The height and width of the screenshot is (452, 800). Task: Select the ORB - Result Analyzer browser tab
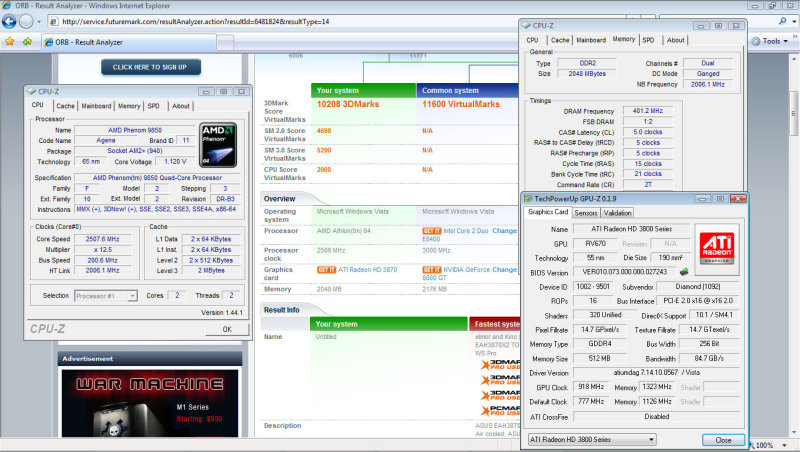tap(129, 42)
